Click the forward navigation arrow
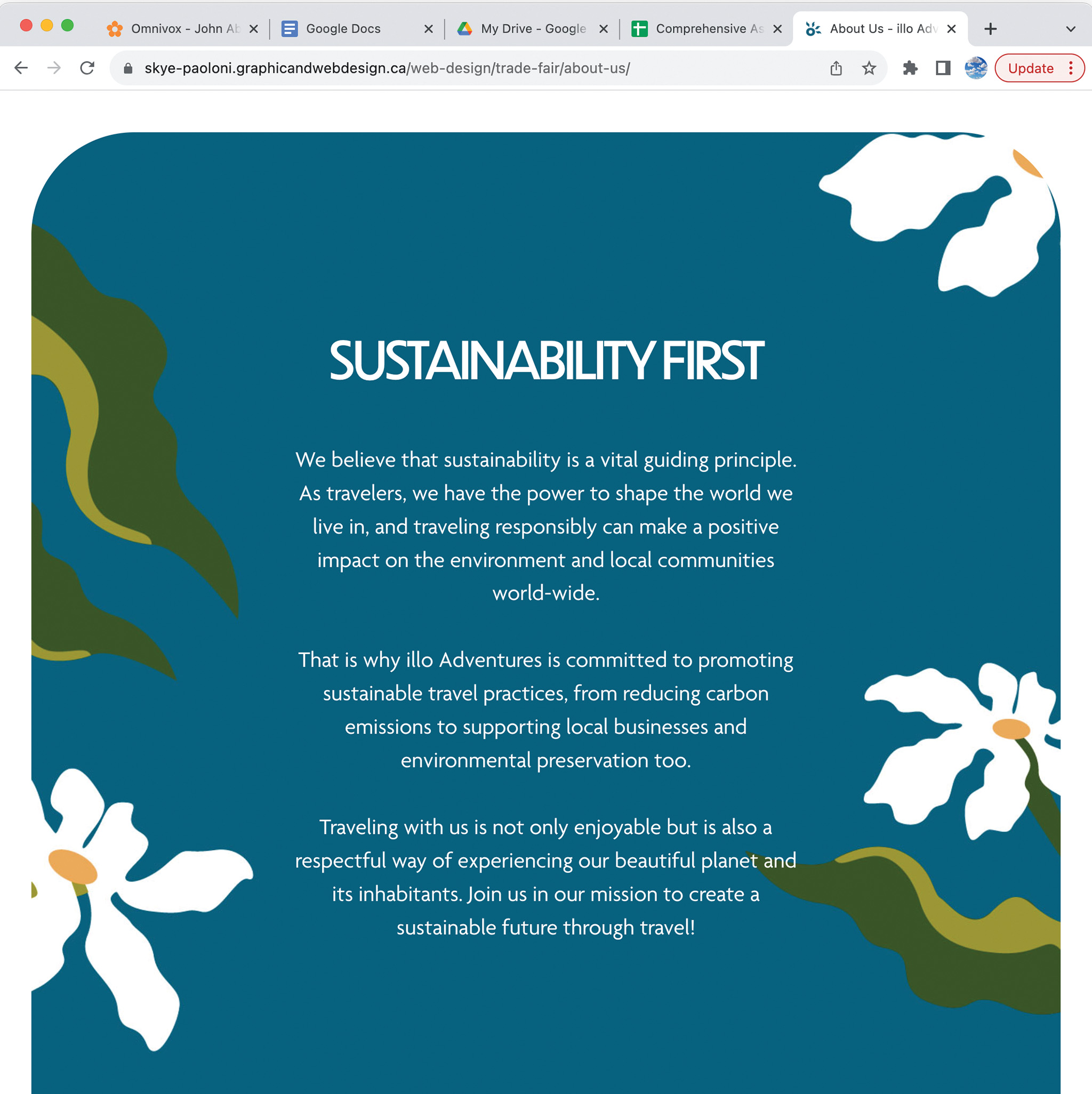This screenshot has height=1094, width=1092. tap(54, 68)
